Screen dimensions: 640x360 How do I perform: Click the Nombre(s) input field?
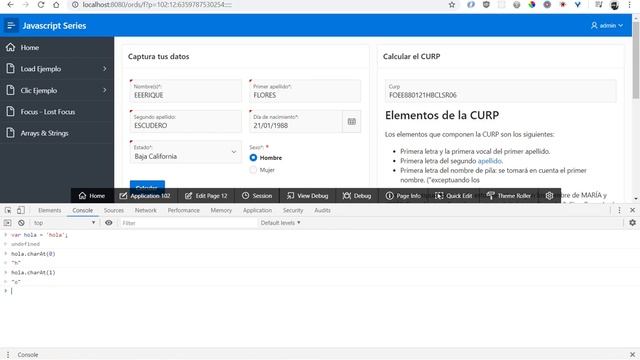coord(186,91)
